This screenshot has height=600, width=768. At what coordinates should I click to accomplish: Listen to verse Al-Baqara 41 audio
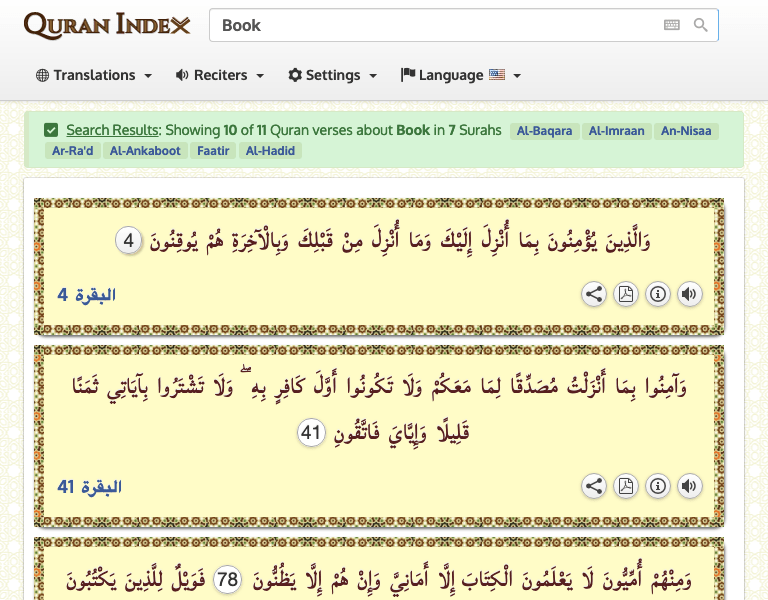(688, 486)
